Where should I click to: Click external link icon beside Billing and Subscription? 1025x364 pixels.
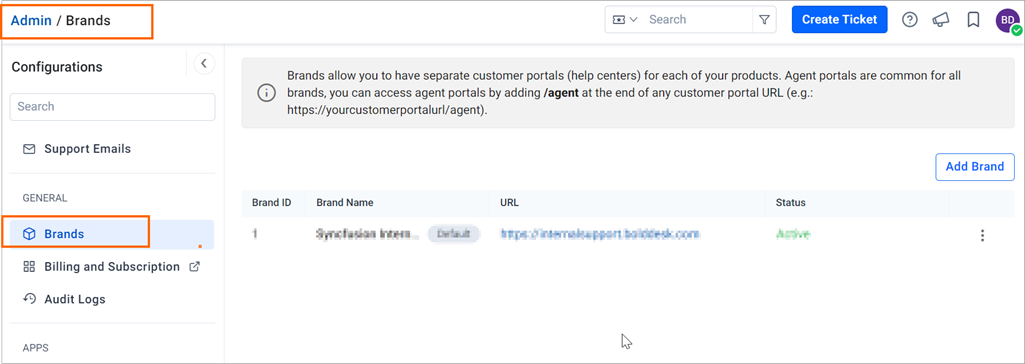[x=194, y=267]
